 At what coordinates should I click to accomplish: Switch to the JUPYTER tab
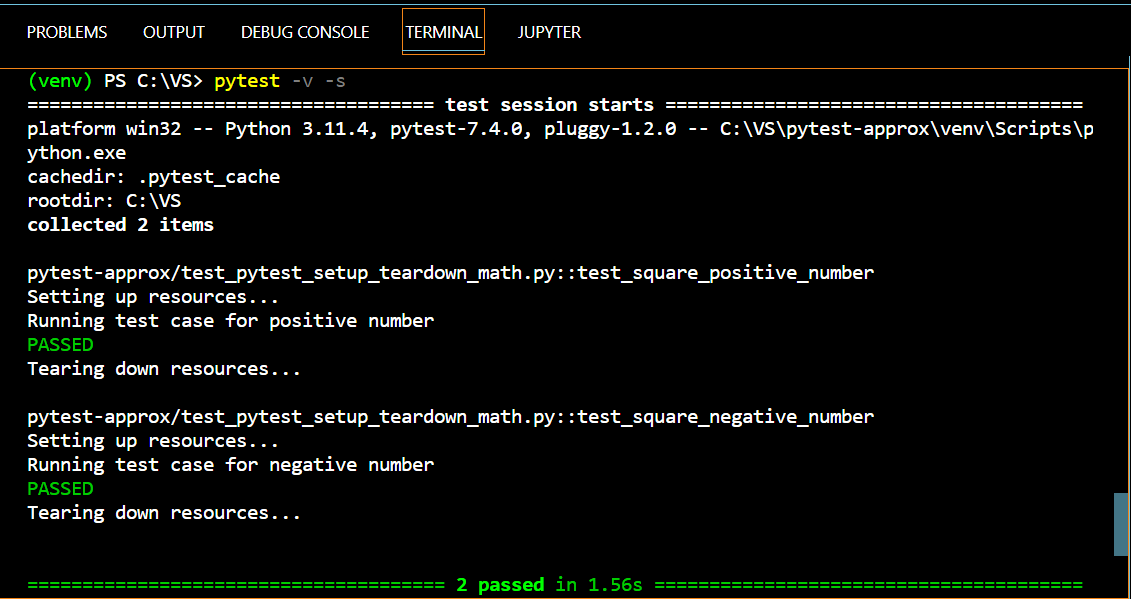550,32
